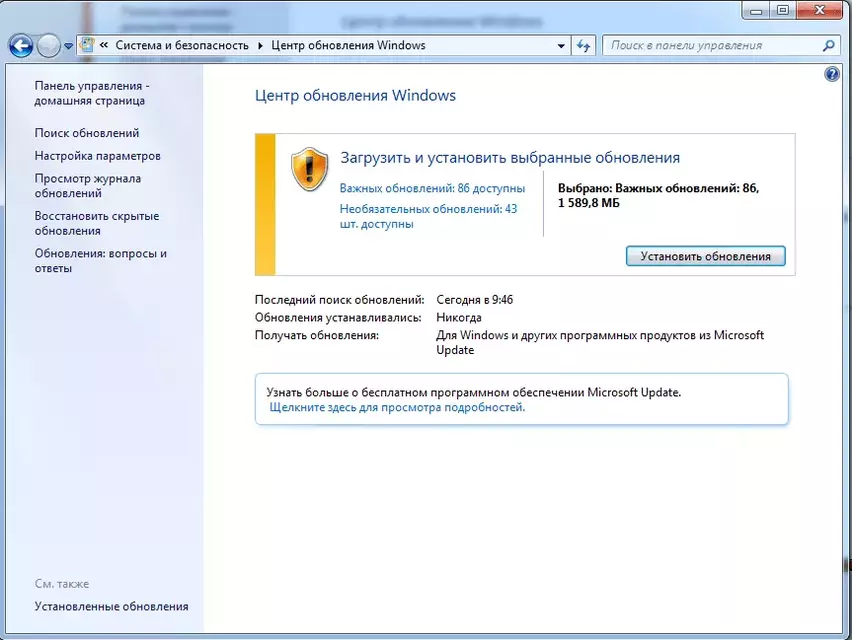The height and width of the screenshot is (640, 852).
Task: Click the yellow warning shield icon
Action: (309, 169)
